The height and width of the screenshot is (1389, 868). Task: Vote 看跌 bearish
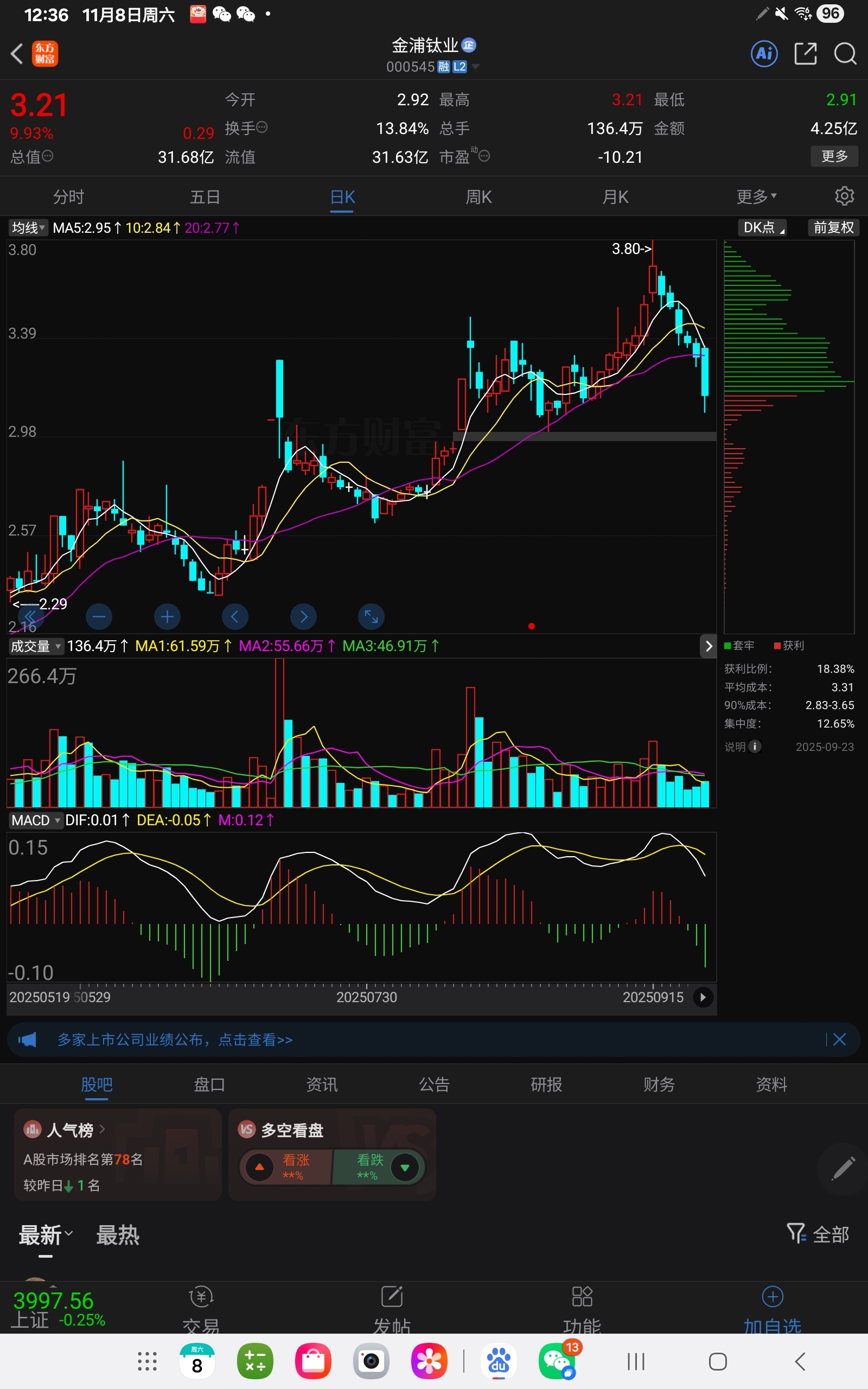tap(379, 1167)
